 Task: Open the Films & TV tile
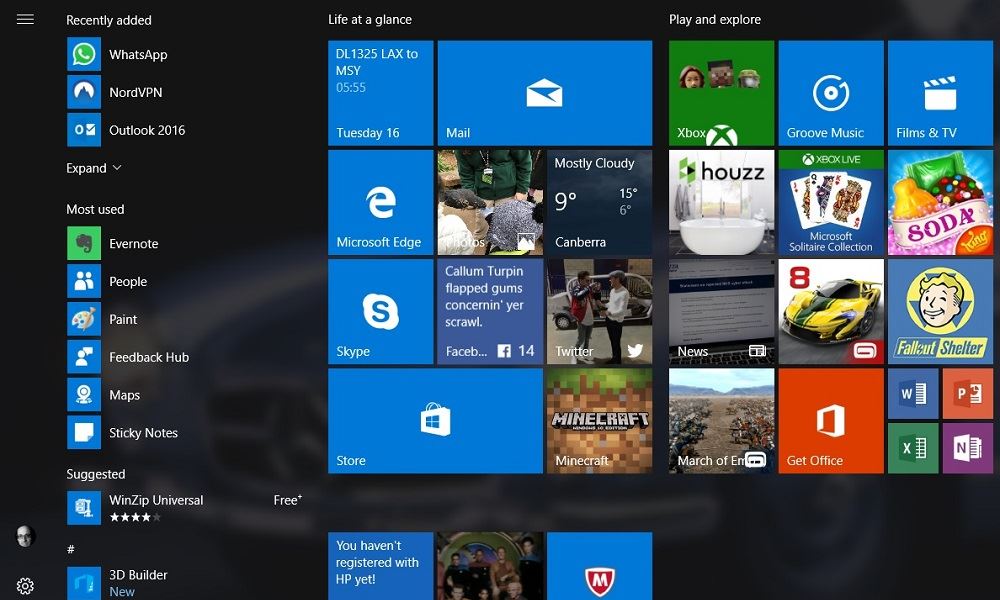[941, 93]
